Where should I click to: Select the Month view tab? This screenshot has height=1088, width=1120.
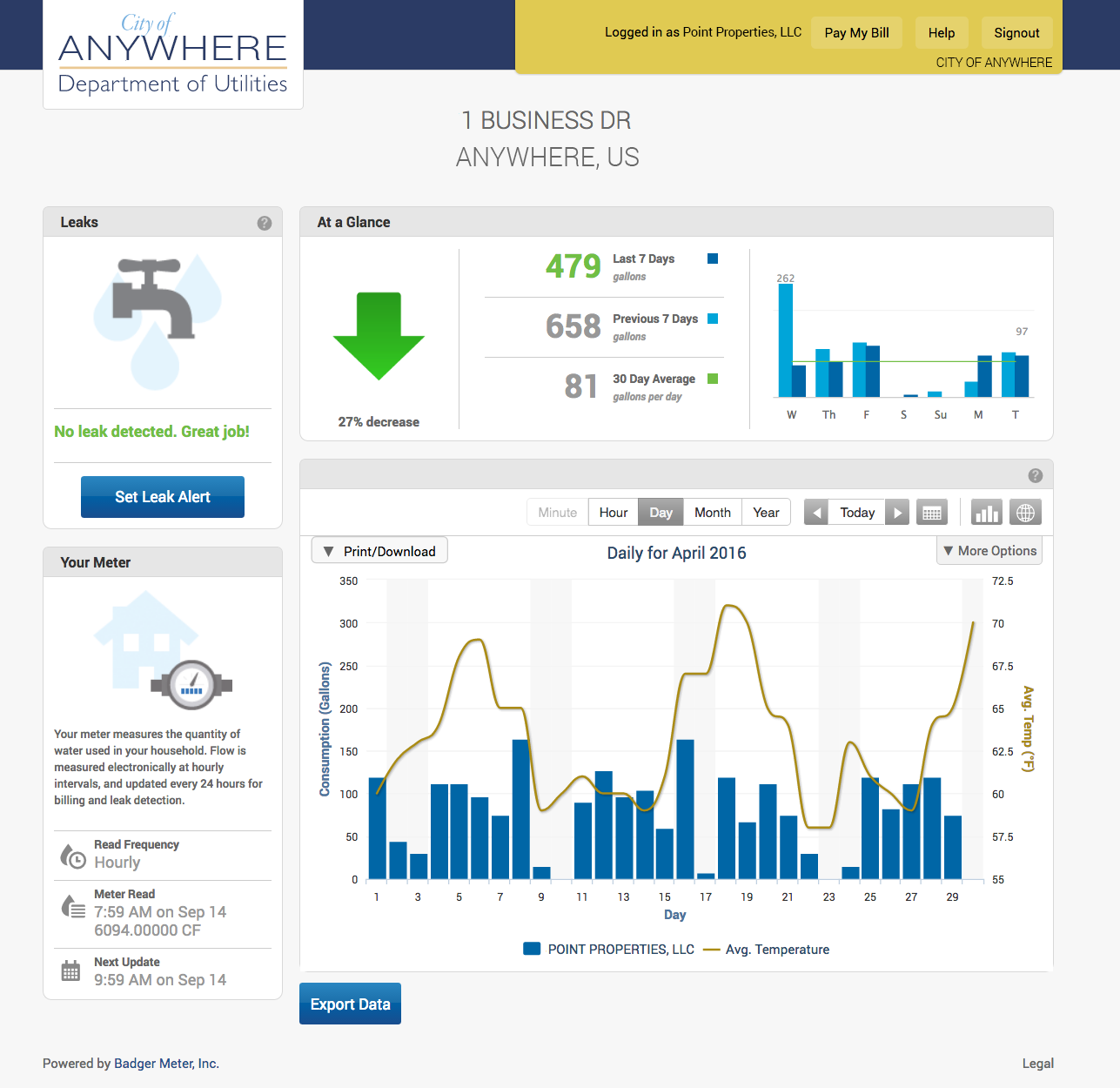tap(712, 513)
